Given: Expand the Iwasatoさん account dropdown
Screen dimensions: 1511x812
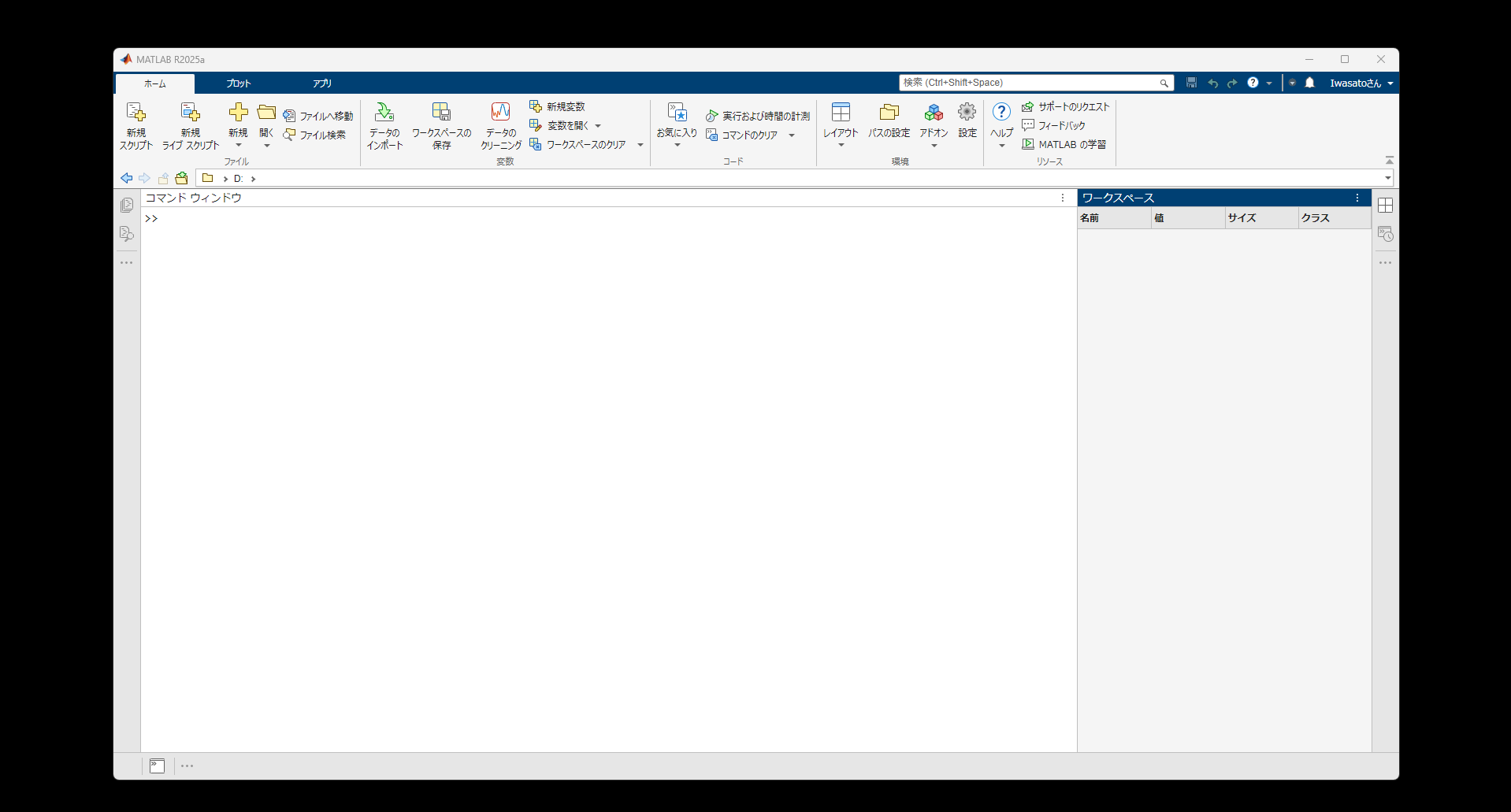Looking at the screenshot, I should (1361, 83).
